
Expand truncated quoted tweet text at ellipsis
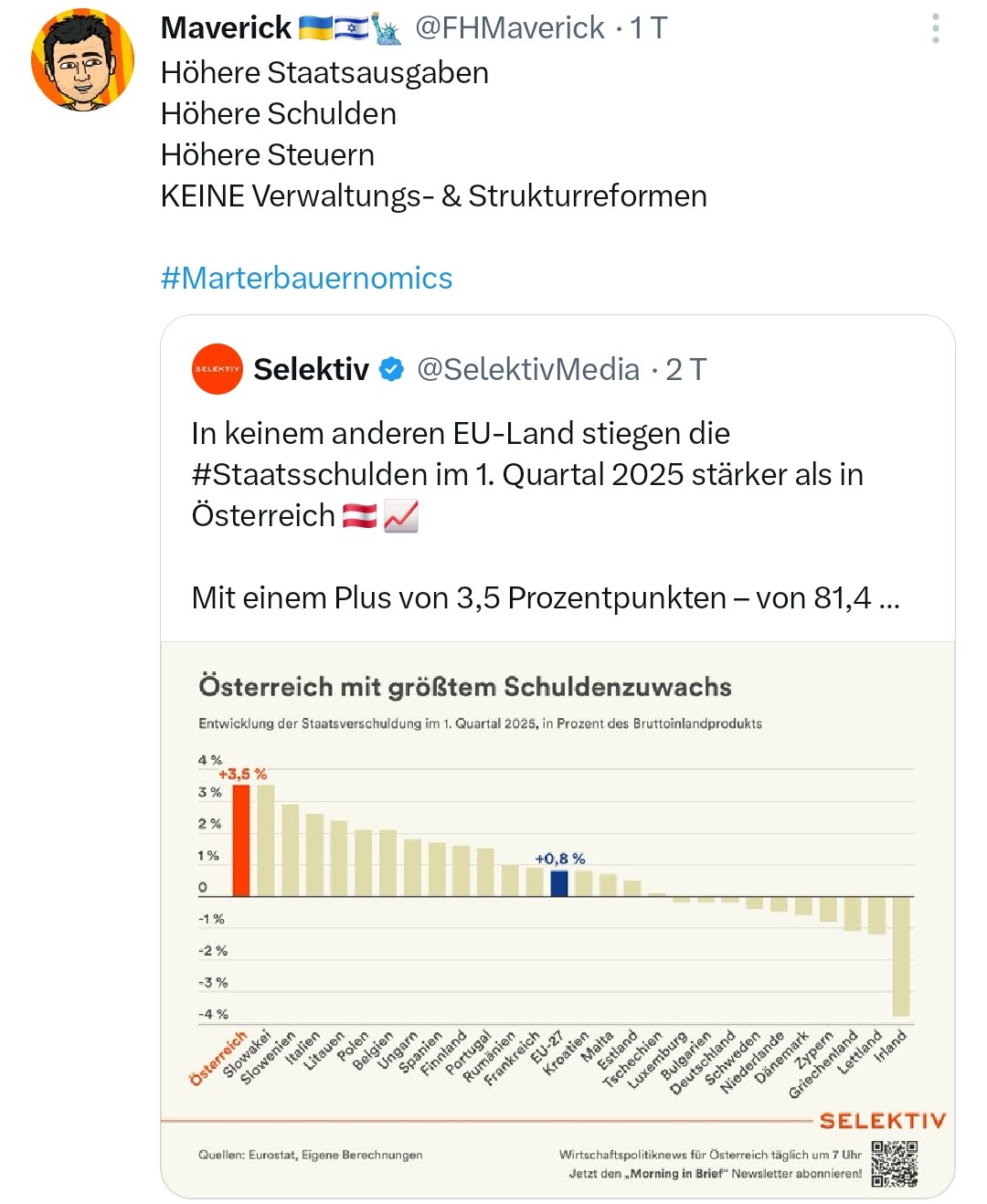[888, 598]
